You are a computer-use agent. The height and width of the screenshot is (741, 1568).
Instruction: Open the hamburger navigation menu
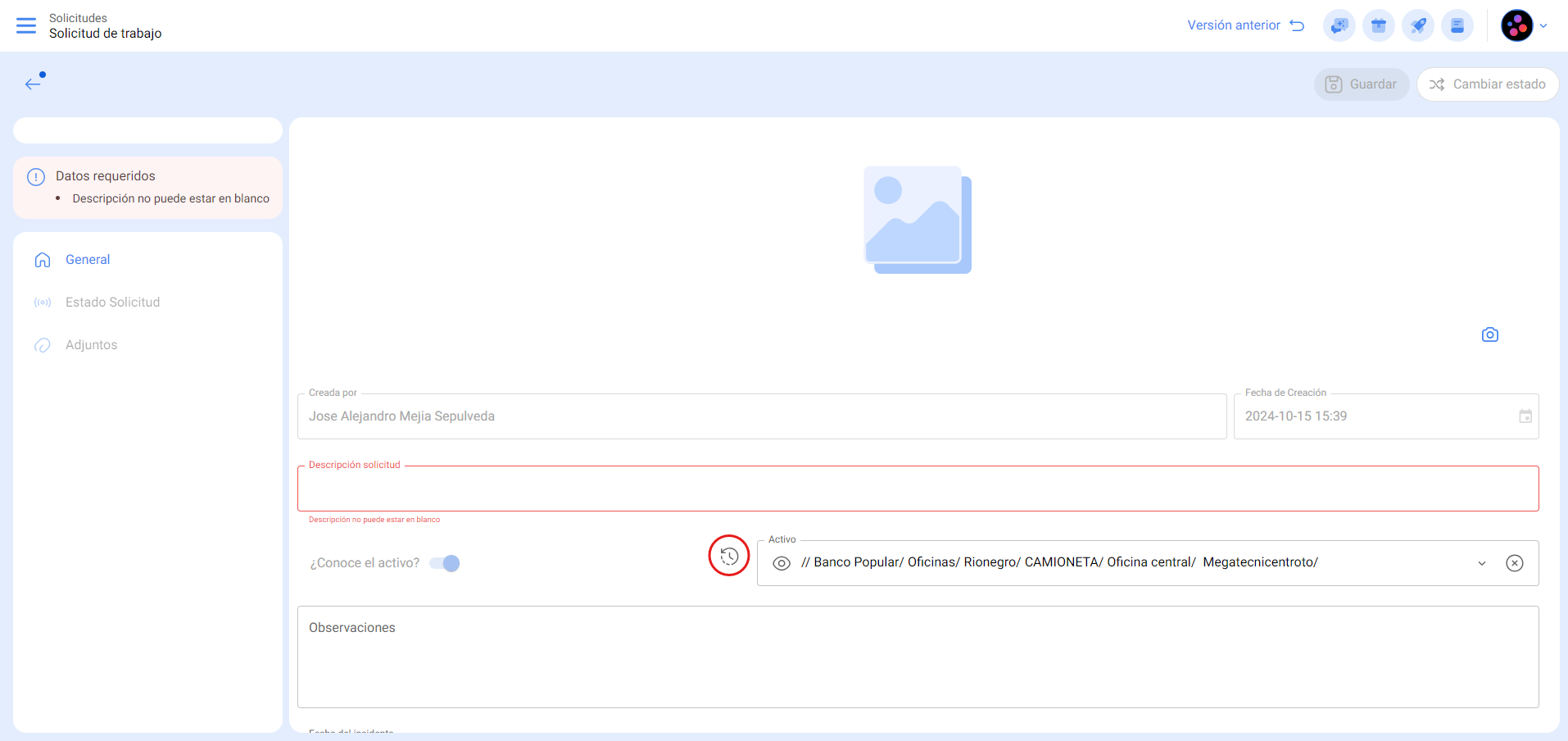point(26,25)
